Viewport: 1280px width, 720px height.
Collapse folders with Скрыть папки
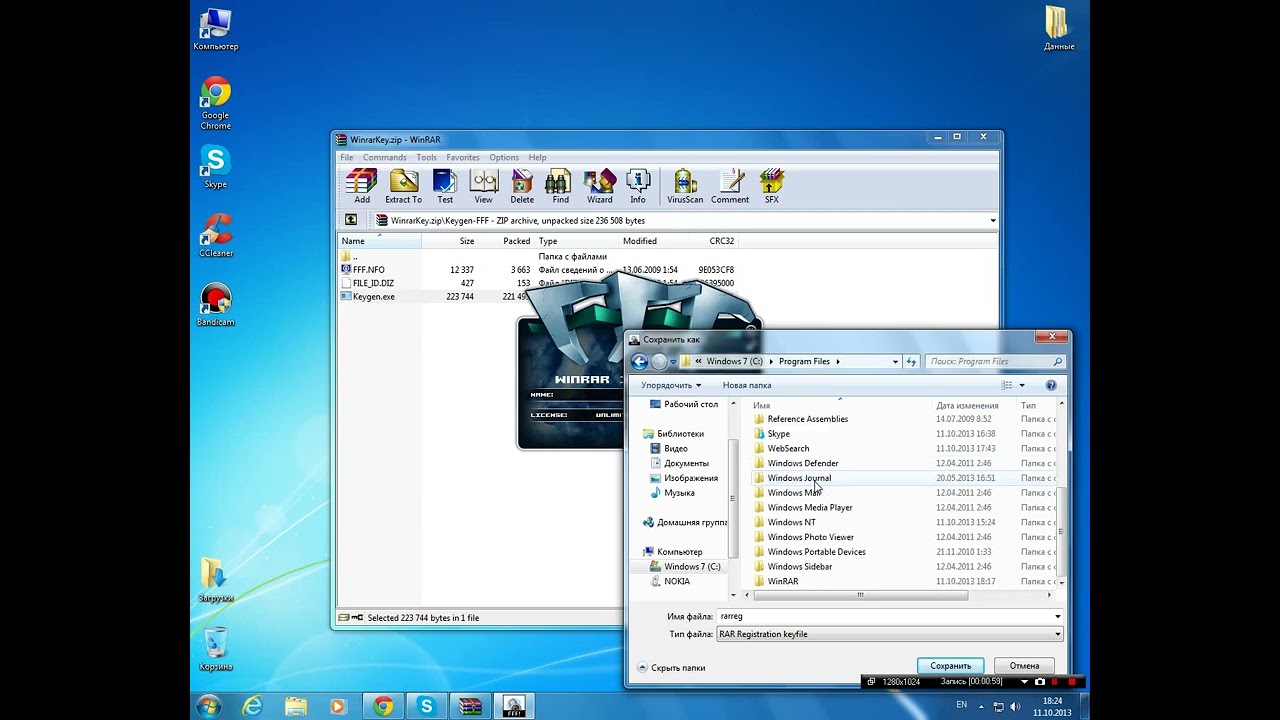coord(671,667)
